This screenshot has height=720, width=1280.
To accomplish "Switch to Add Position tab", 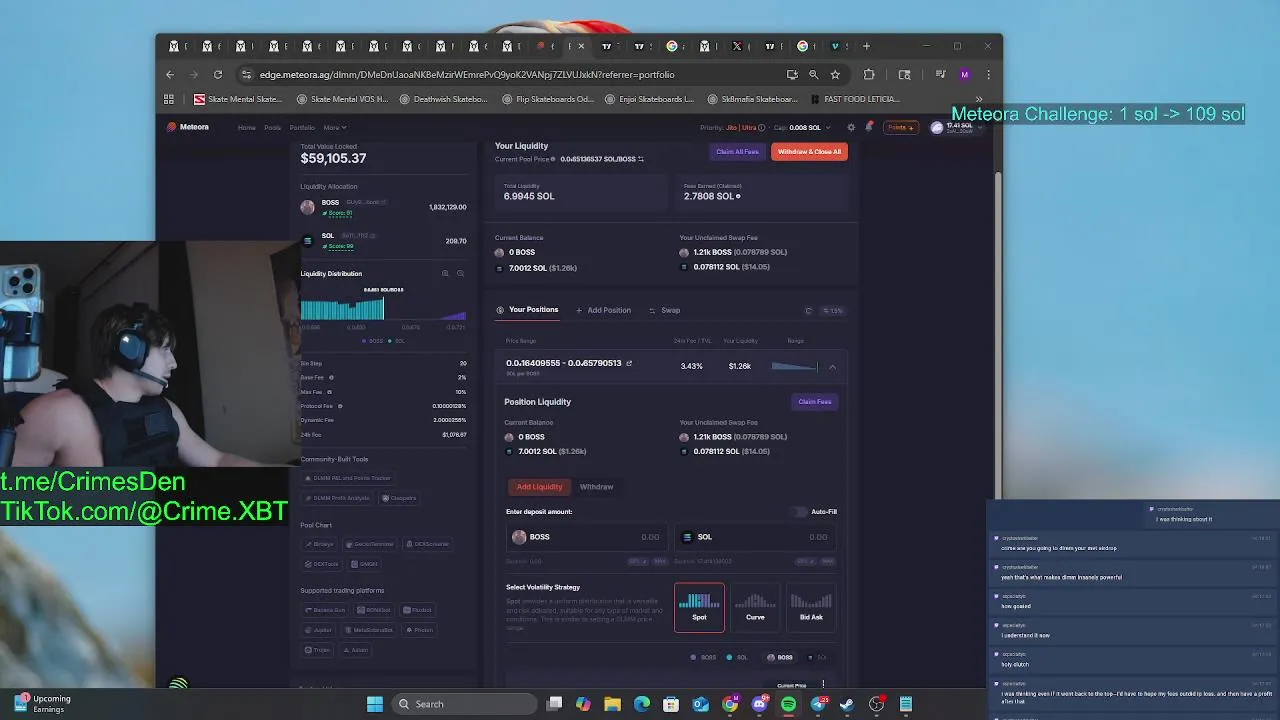I will point(603,310).
